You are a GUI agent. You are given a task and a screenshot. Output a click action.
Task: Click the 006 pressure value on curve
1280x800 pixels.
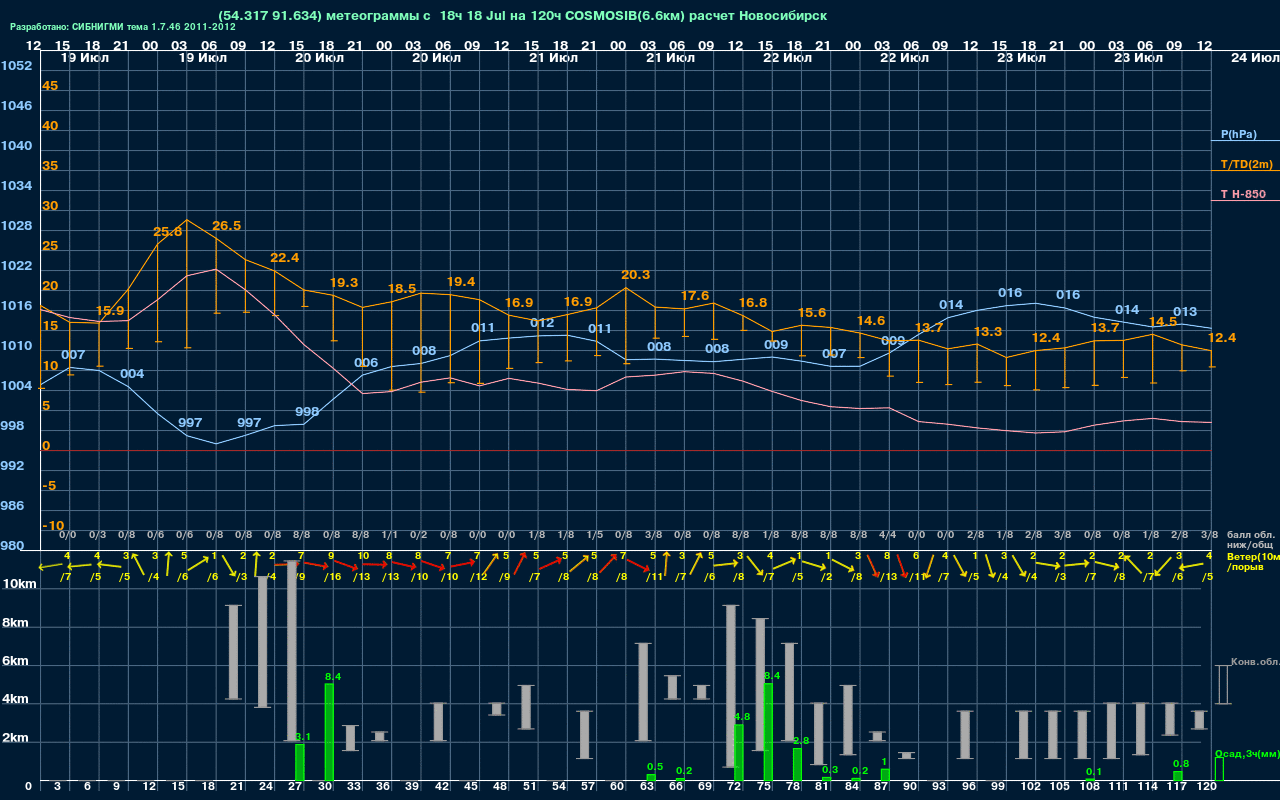click(366, 363)
